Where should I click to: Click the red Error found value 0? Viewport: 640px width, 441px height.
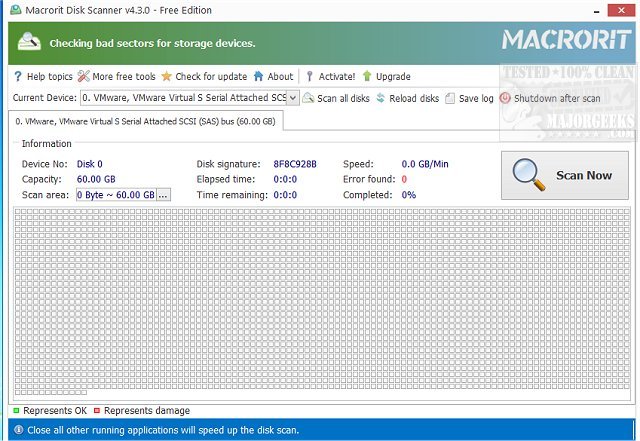404,179
